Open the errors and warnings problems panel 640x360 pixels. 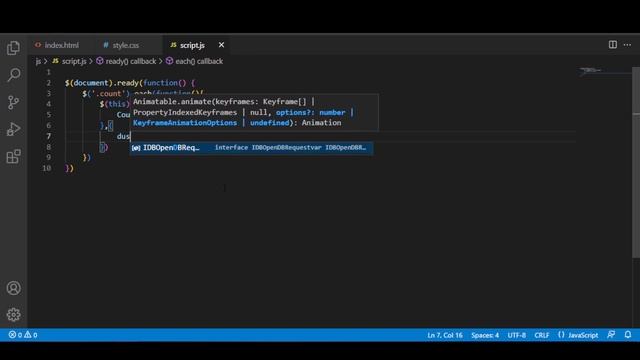click(23, 335)
